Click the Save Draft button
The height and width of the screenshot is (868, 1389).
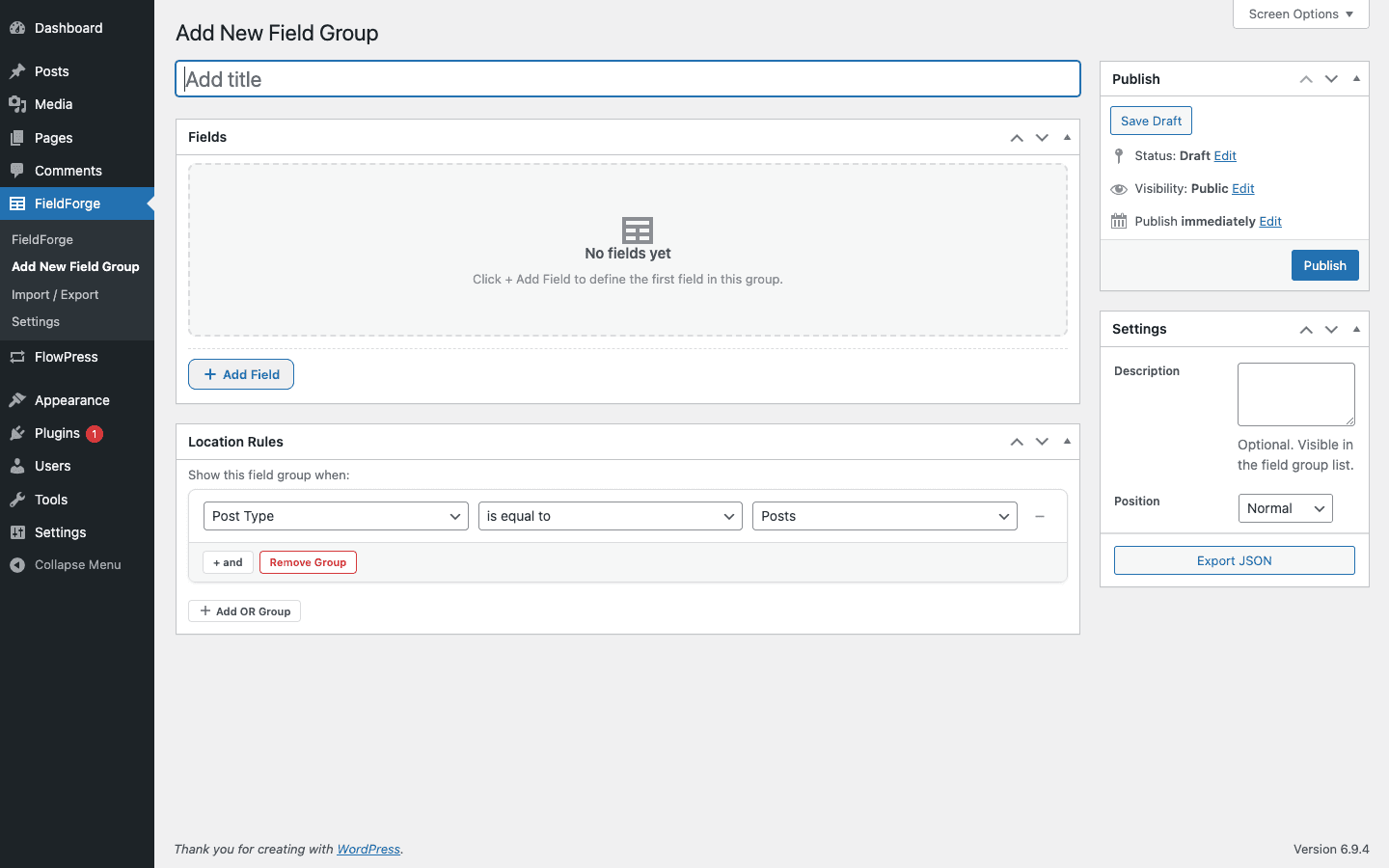(x=1151, y=121)
